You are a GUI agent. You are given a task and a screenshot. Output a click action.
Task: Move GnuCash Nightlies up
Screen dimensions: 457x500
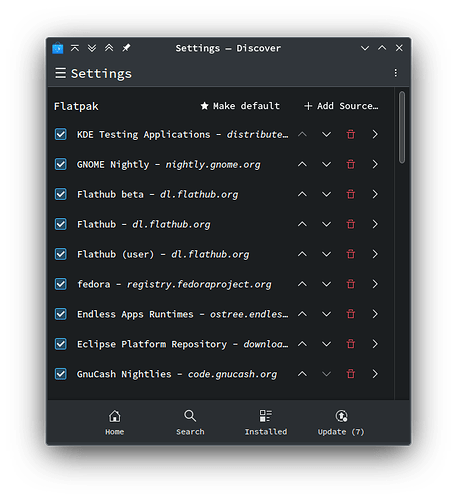[x=302, y=374]
